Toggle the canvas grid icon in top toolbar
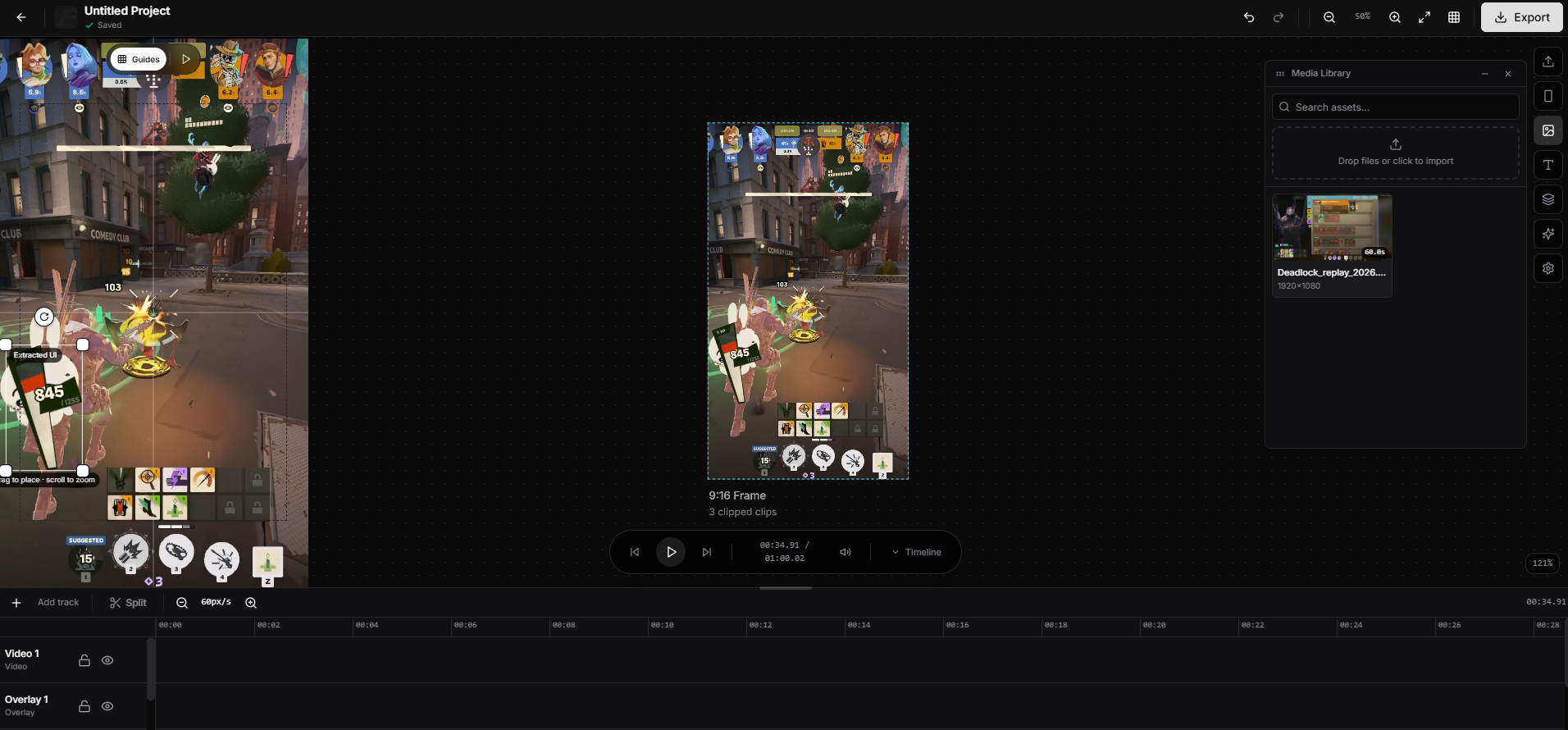This screenshot has width=1568, height=730. [x=1454, y=17]
